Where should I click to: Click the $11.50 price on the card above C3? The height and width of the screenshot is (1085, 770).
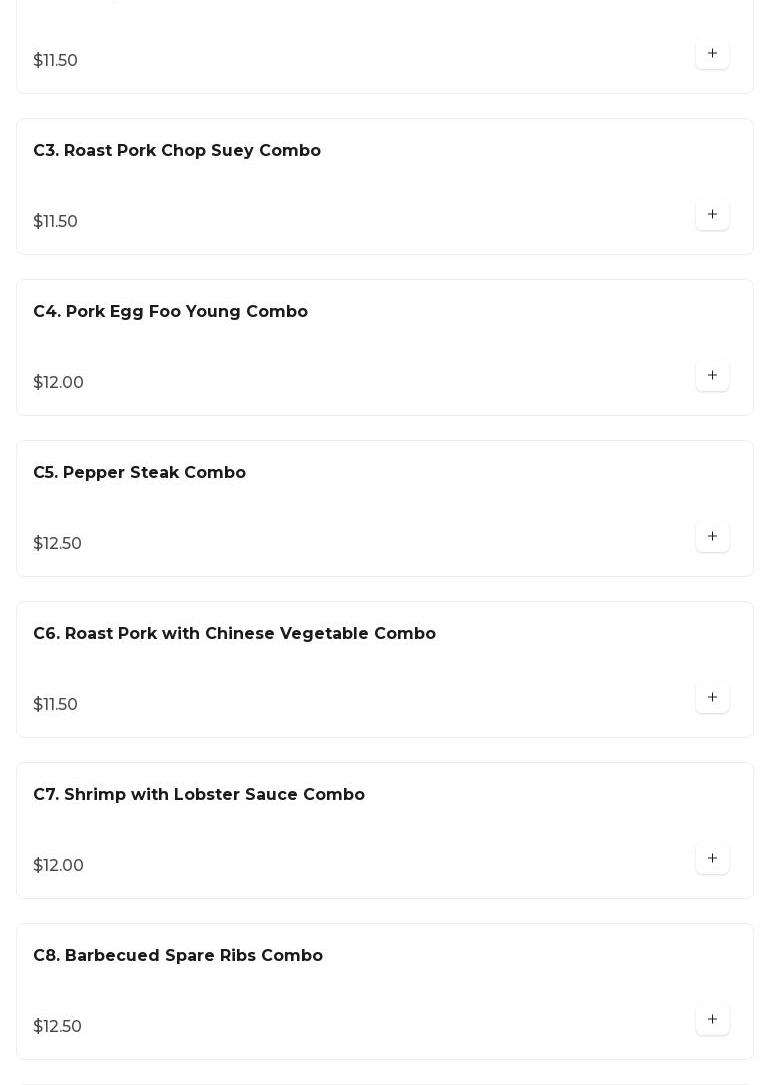click(56, 61)
